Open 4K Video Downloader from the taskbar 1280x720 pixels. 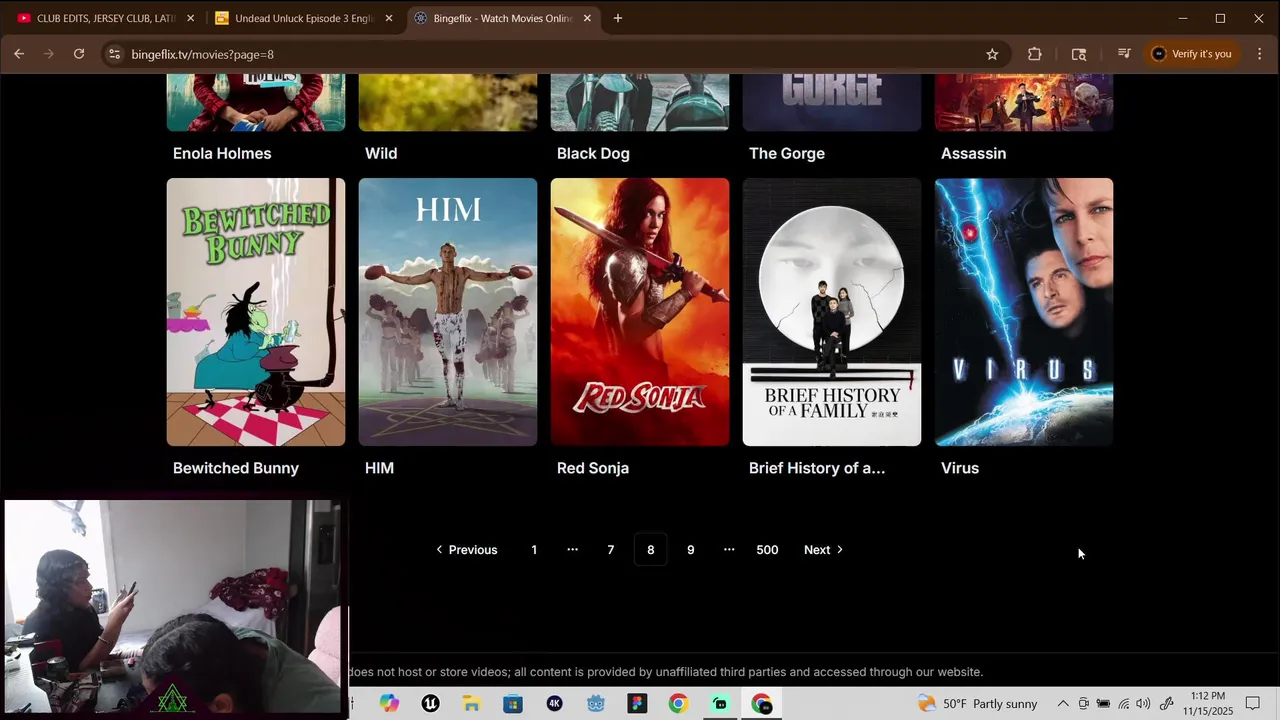pyautogui.click(x=554, y=704)
